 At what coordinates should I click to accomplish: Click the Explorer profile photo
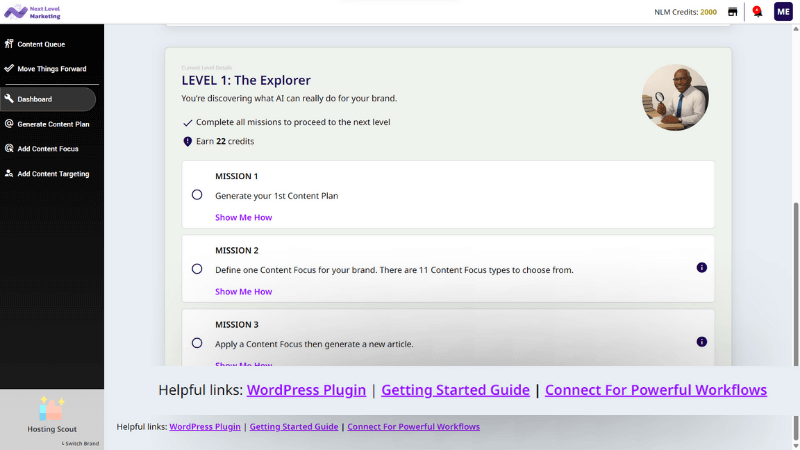675,98
